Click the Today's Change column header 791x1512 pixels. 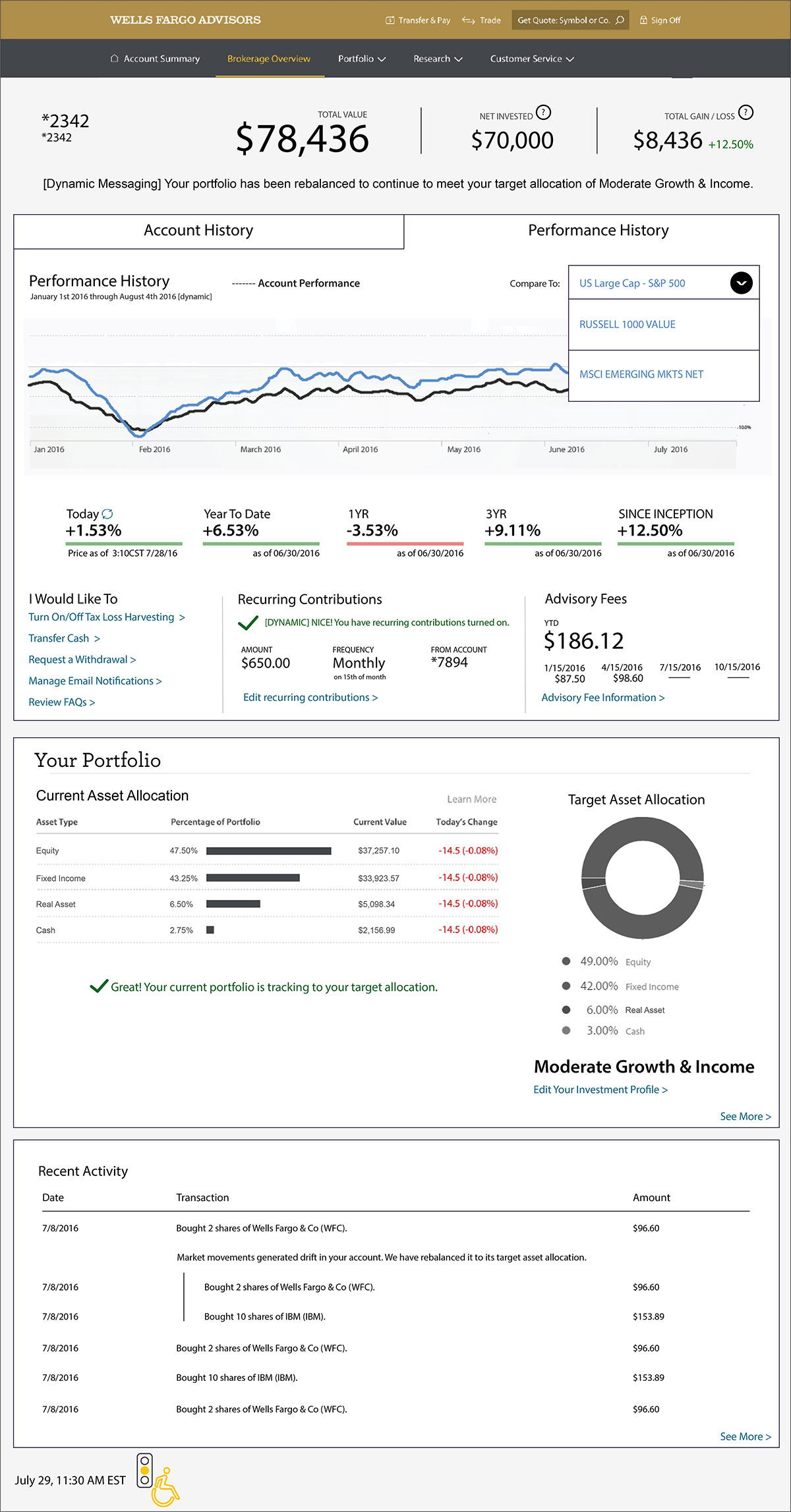coord(467,822)
